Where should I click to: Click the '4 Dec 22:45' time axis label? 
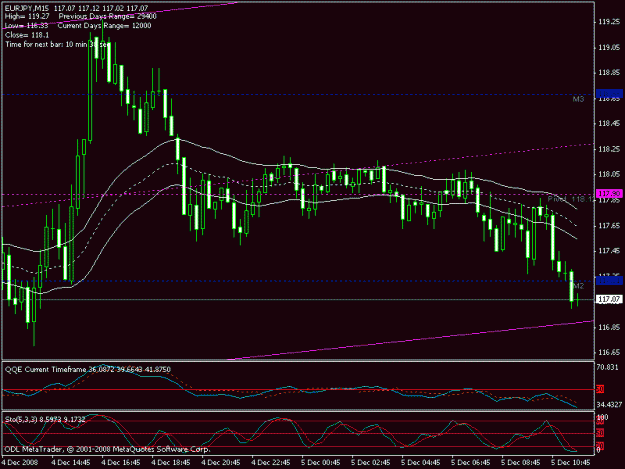(271, 462)
